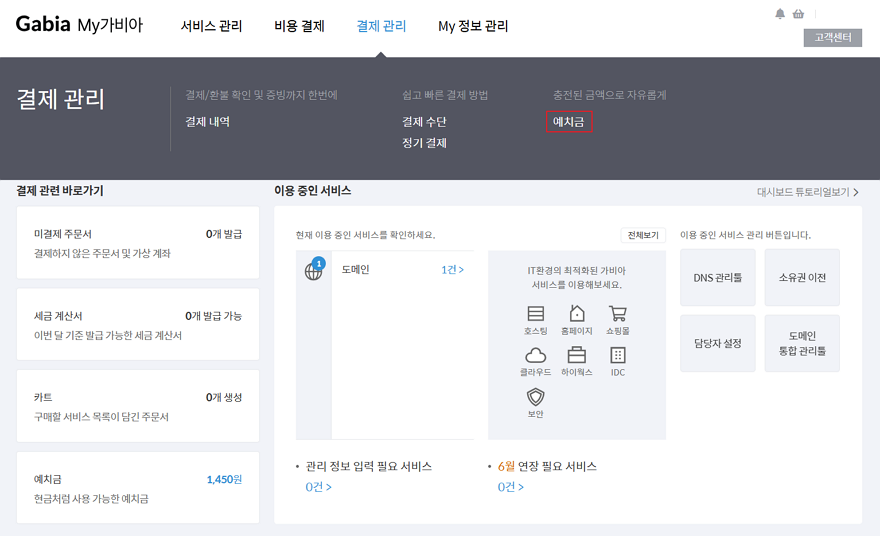Open the shopping basket icon
The width and height of the screenshot is (880, 536).
point(798,14)
